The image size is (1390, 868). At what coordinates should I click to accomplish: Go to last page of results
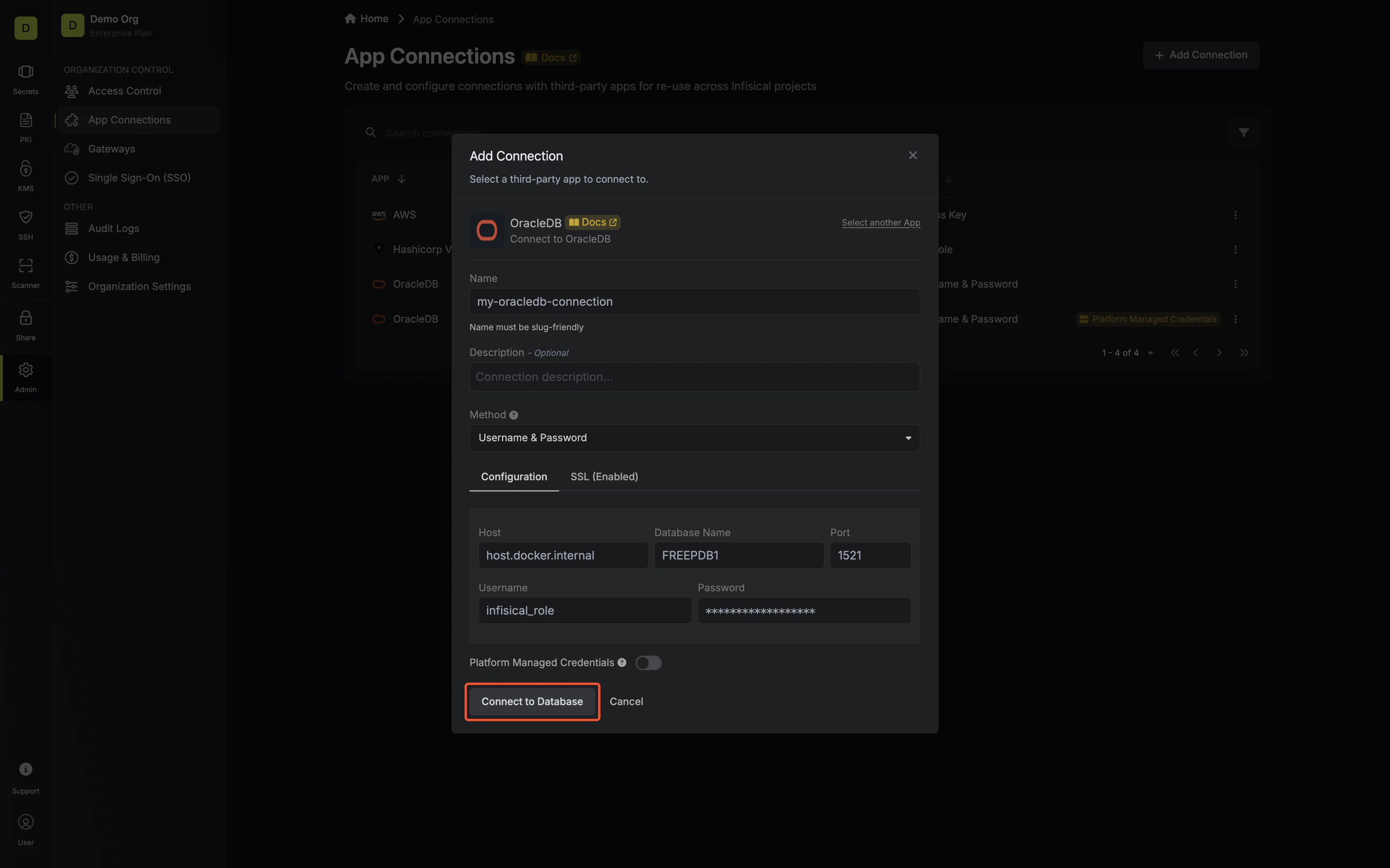[1244, 353]
